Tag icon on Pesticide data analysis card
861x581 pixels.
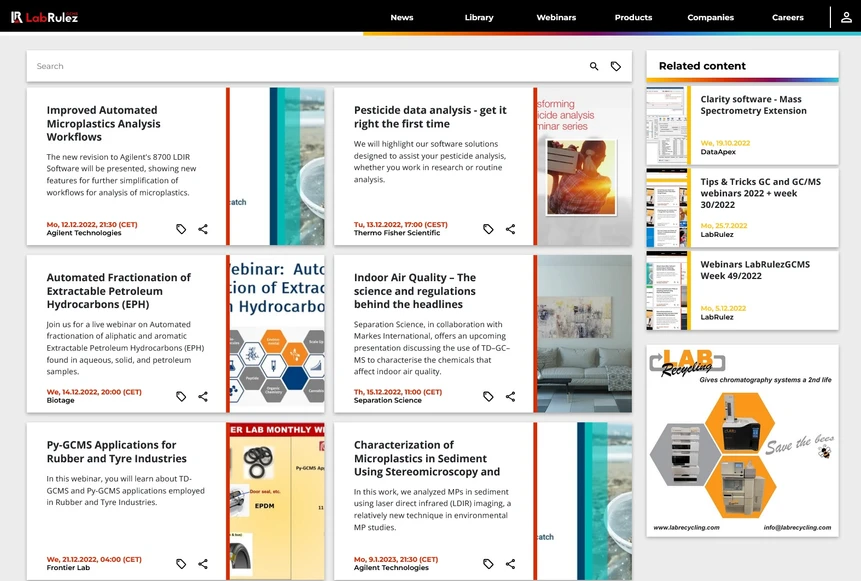point(488,229)
